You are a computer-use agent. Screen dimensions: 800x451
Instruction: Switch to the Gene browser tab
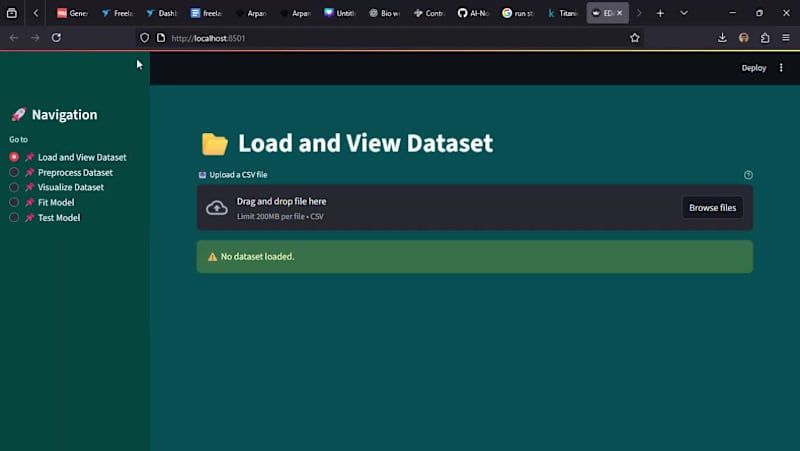(x=72, y=13)
